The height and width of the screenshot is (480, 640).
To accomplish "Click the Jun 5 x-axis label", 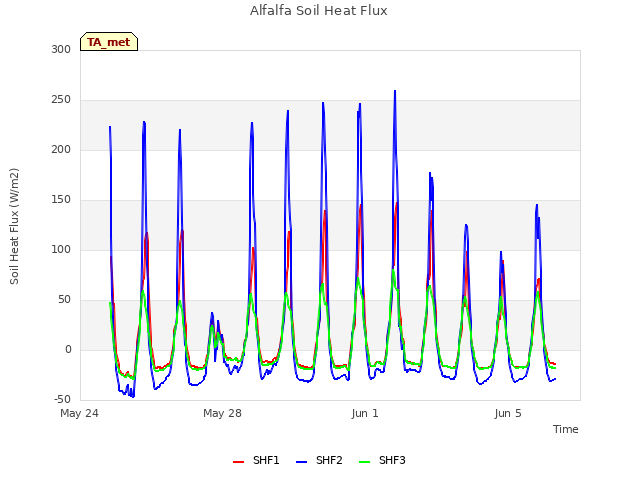I will (508, 413).
